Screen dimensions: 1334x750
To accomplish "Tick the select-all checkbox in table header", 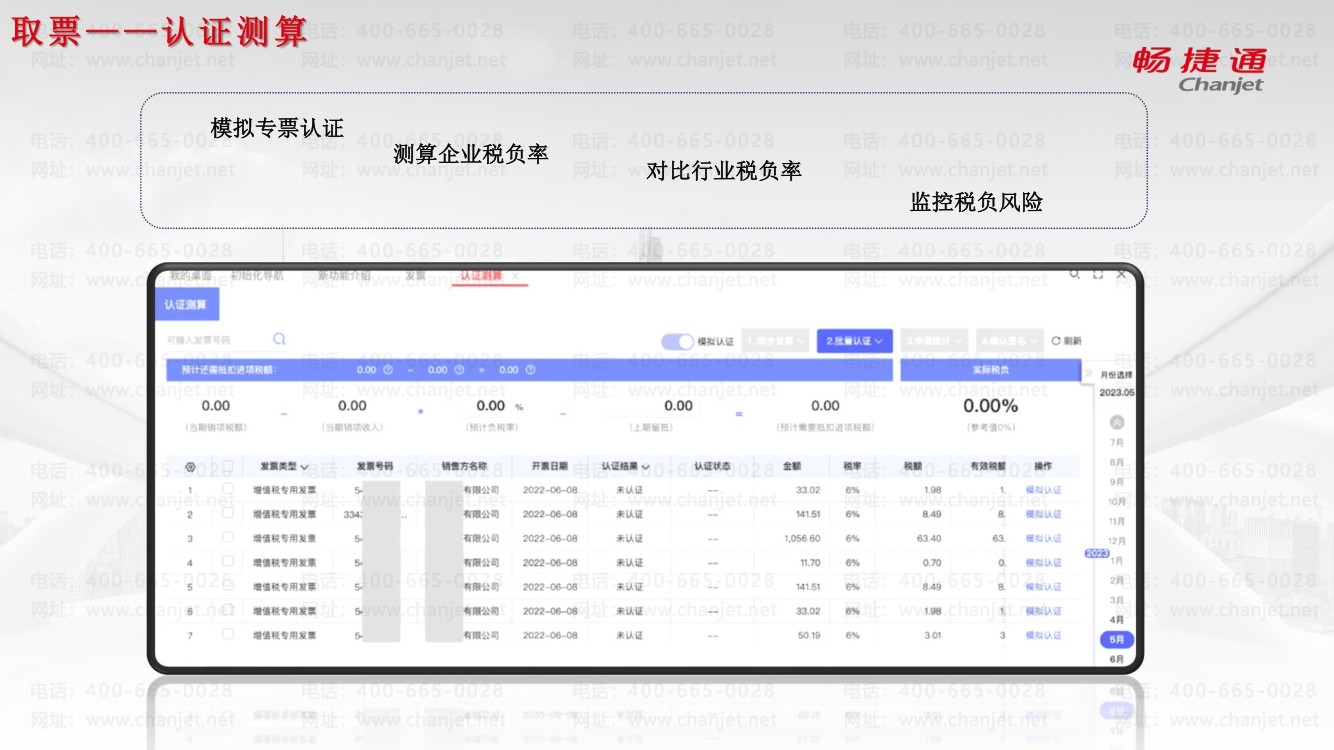I will pos(227,466).
